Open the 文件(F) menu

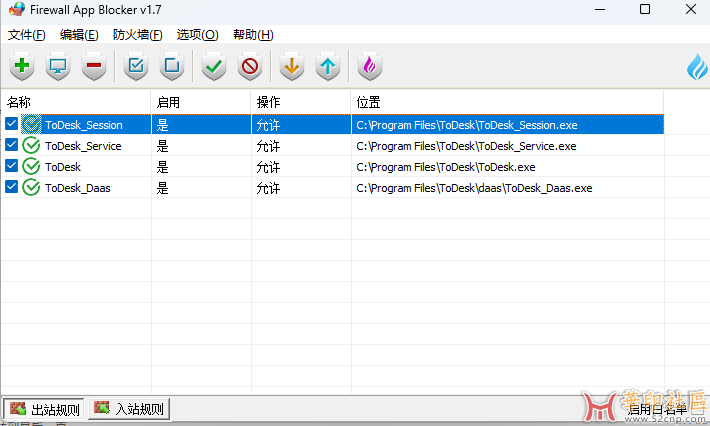pyautogui.click(x=27, y=35)
